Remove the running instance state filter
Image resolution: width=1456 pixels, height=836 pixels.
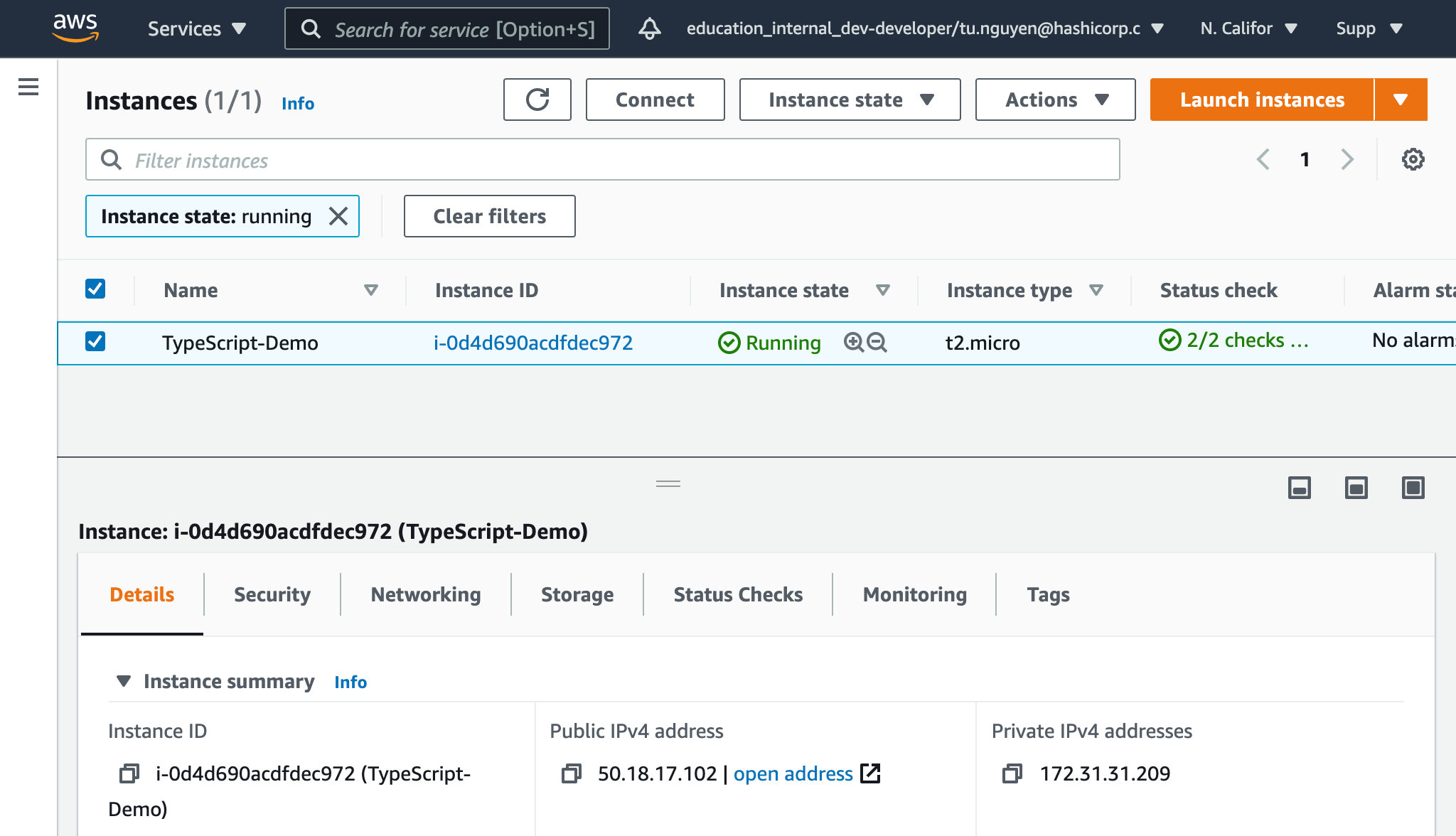(x=339, y=216)
